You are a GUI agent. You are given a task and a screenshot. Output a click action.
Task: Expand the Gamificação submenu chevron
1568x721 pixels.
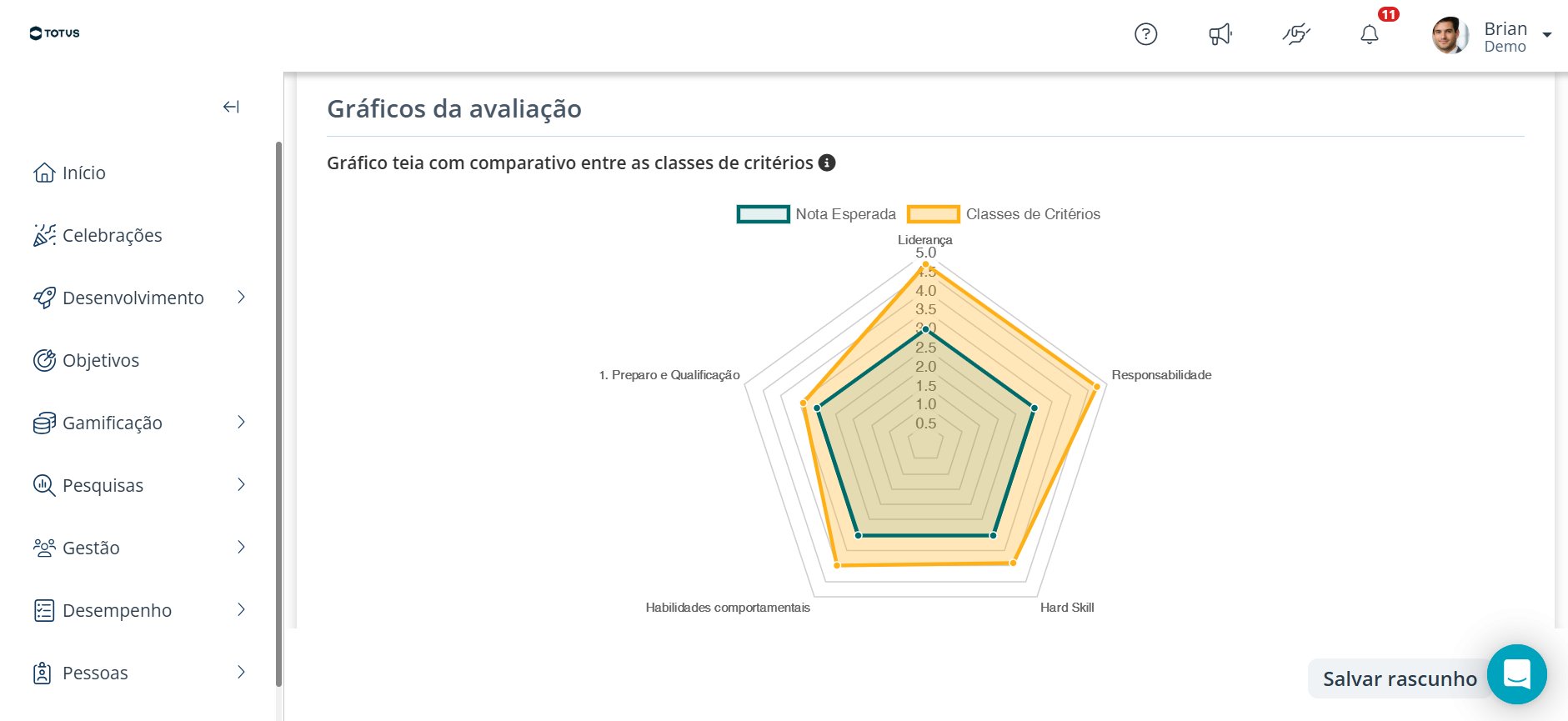coord(241,423)
